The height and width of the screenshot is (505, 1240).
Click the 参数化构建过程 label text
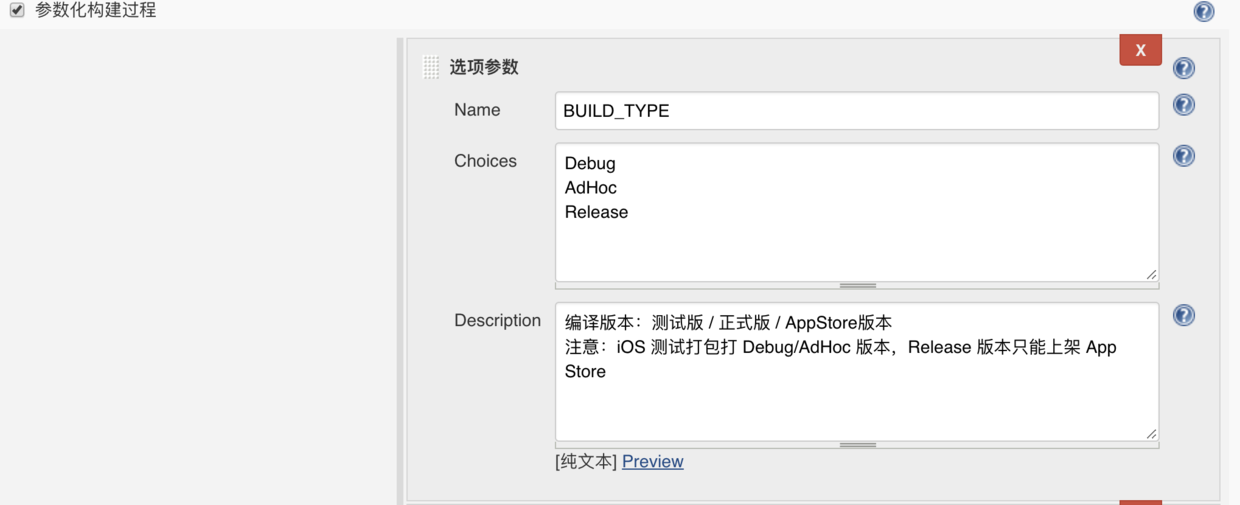[x=96, y=11]
